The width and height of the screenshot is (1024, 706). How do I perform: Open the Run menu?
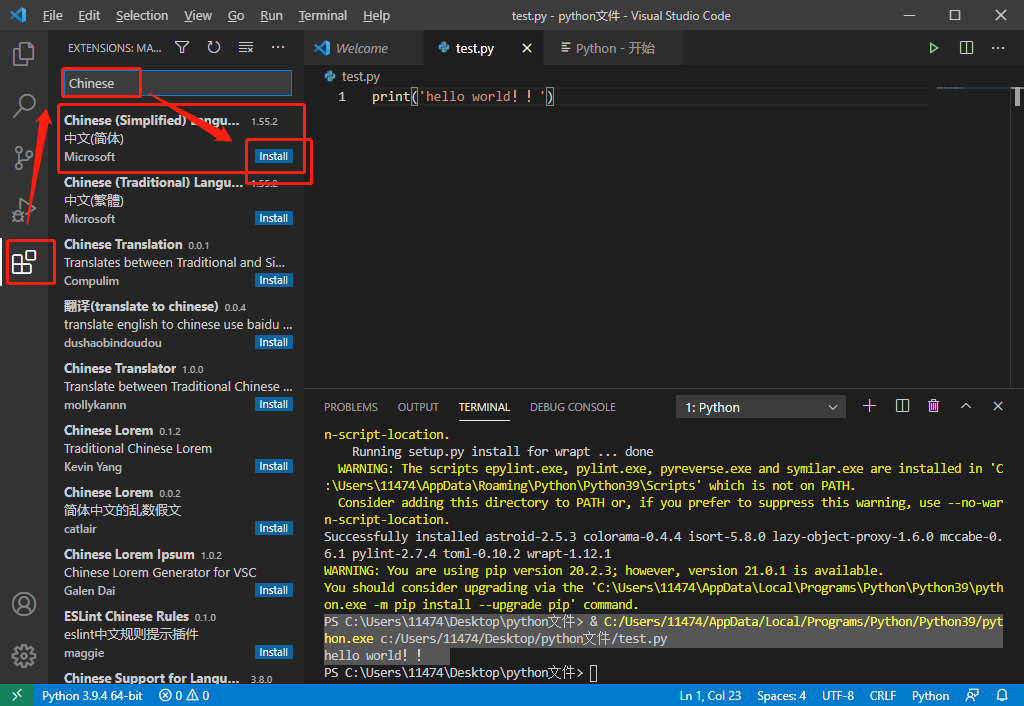(x=271, y=15)
